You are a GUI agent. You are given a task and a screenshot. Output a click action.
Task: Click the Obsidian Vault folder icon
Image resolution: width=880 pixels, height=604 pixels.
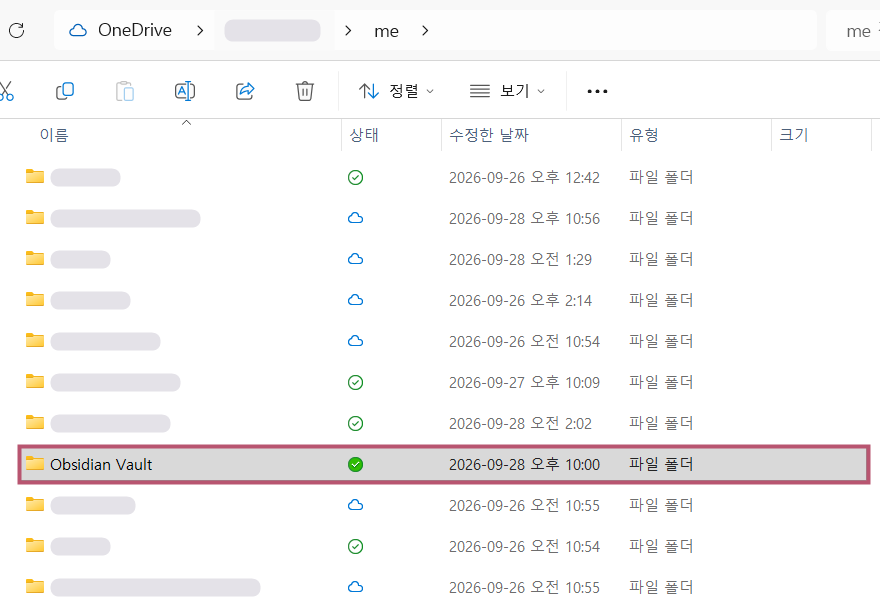35,464
